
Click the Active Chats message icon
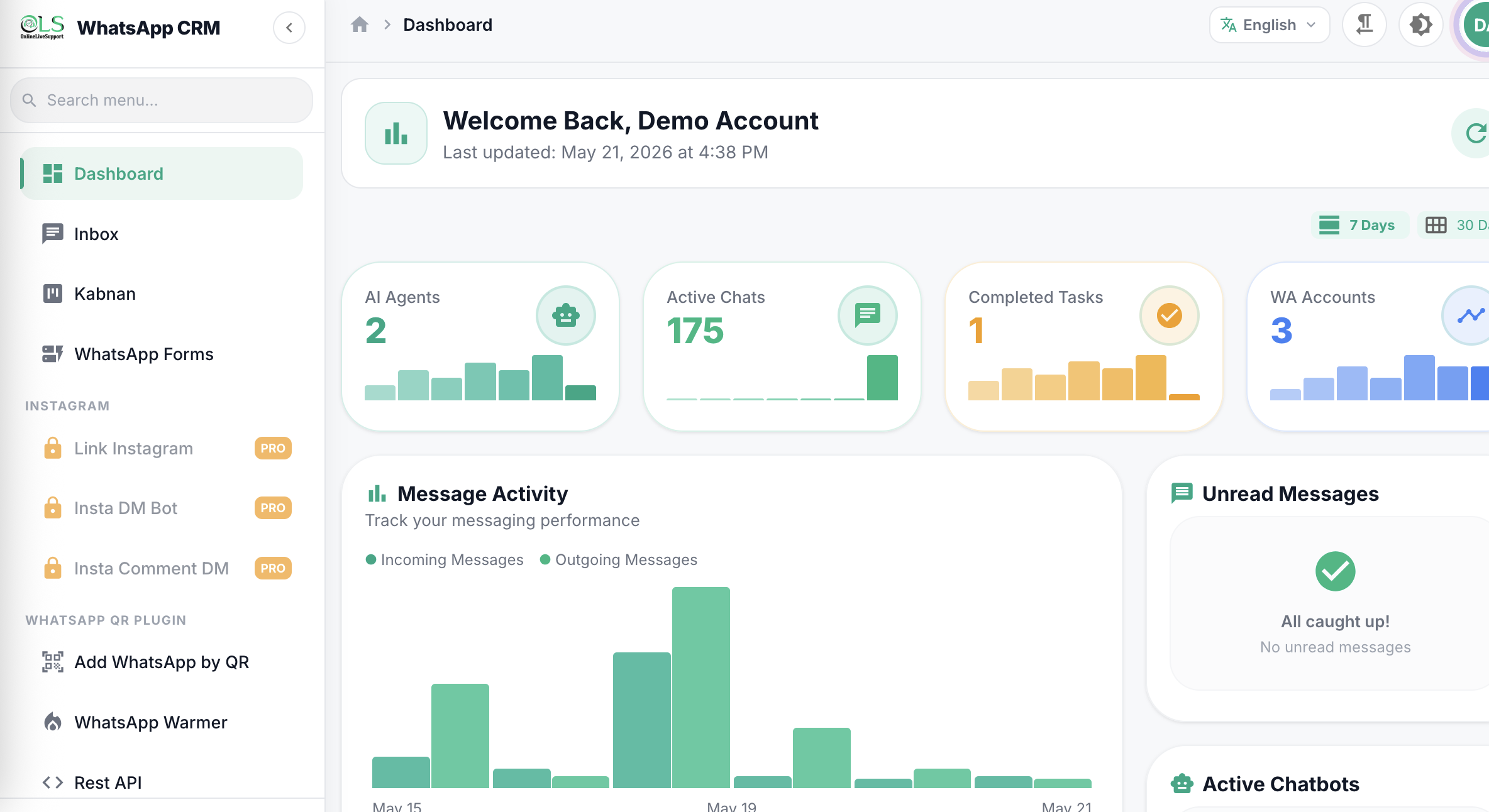(x=868, y=315)
